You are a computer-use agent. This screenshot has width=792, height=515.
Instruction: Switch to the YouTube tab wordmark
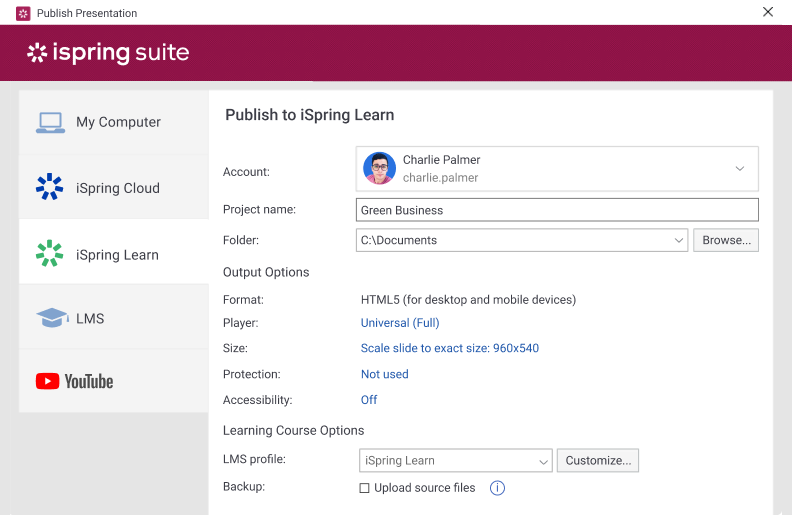pyautogui.click(x=89, y=382)
